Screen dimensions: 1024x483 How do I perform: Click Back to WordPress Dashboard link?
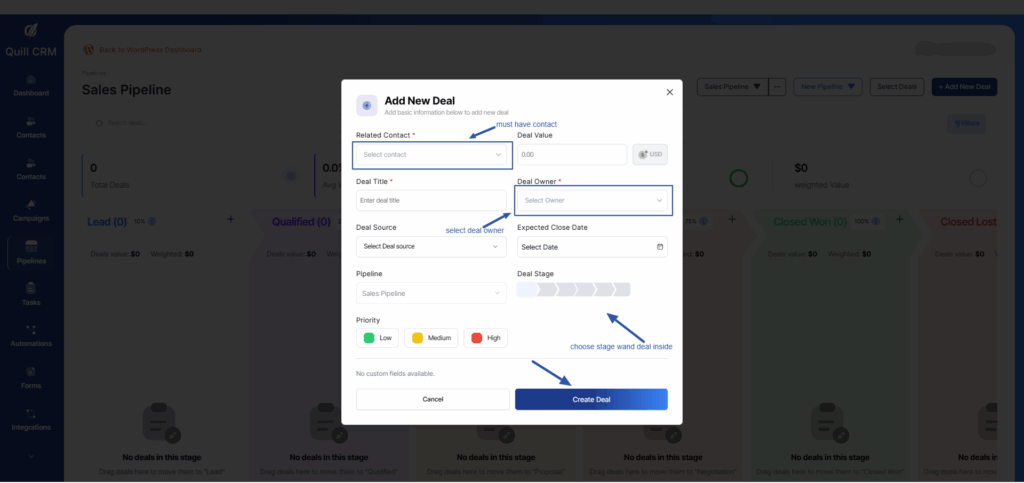[148, 49]
